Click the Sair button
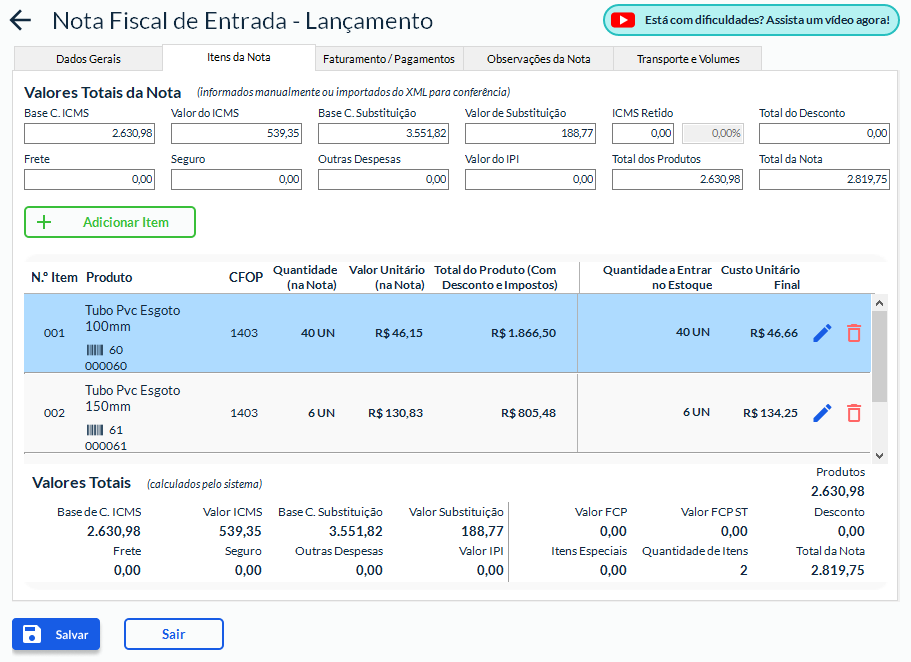This screenshot has width=911, height=662. point(173,634)
